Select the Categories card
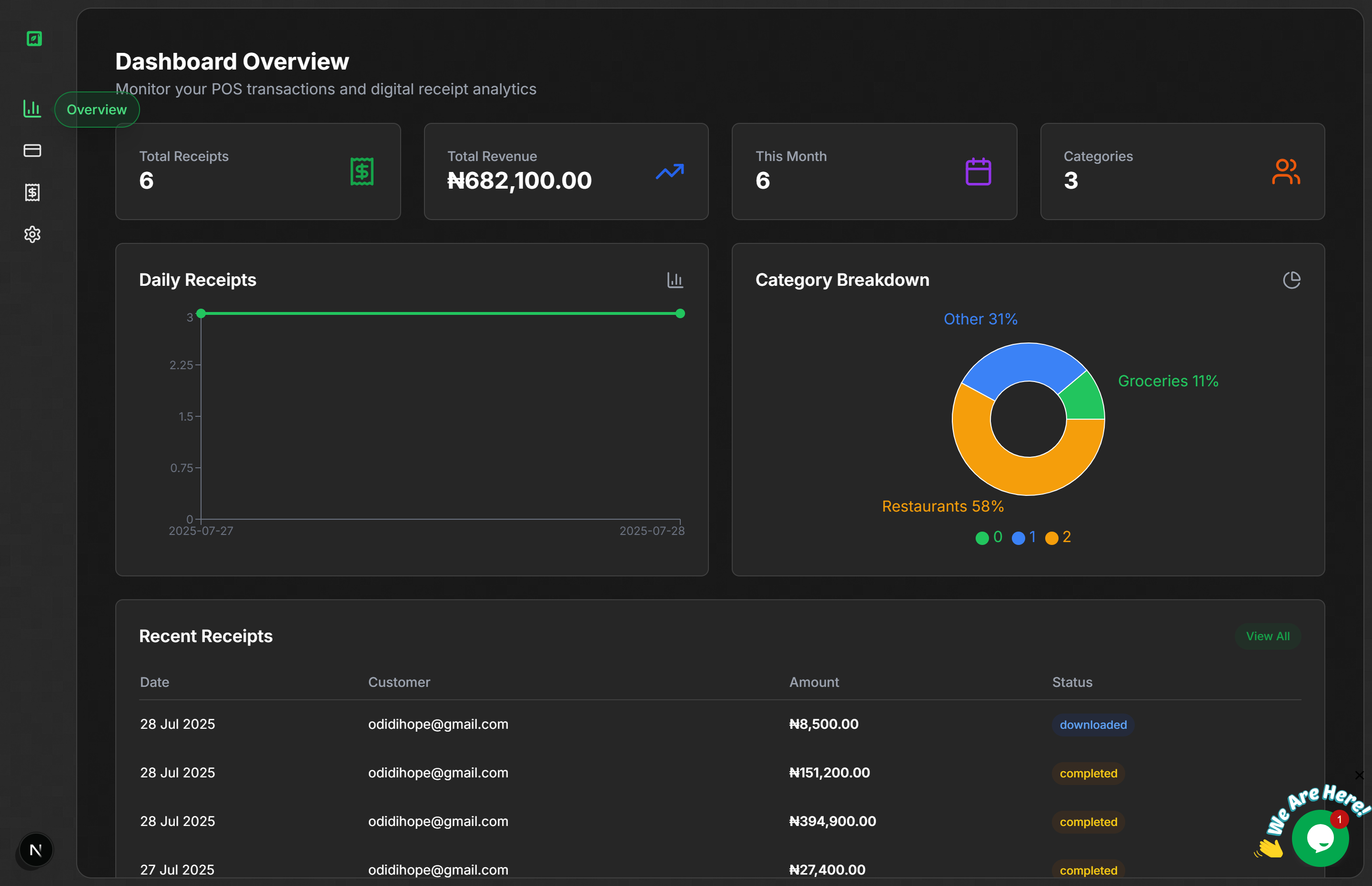 click(x=1183, y=171)
